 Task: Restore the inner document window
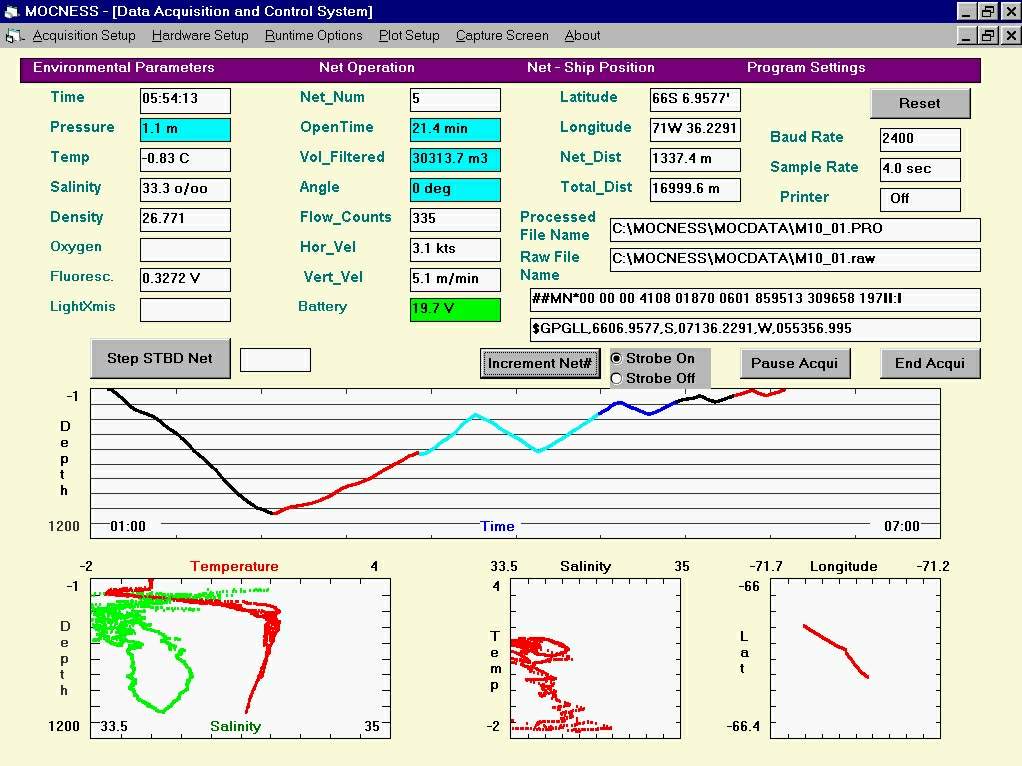[988, 35]
